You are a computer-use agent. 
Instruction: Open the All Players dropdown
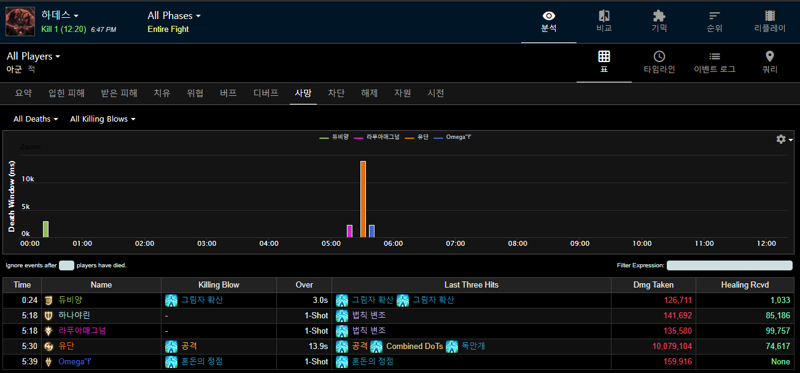34,56
